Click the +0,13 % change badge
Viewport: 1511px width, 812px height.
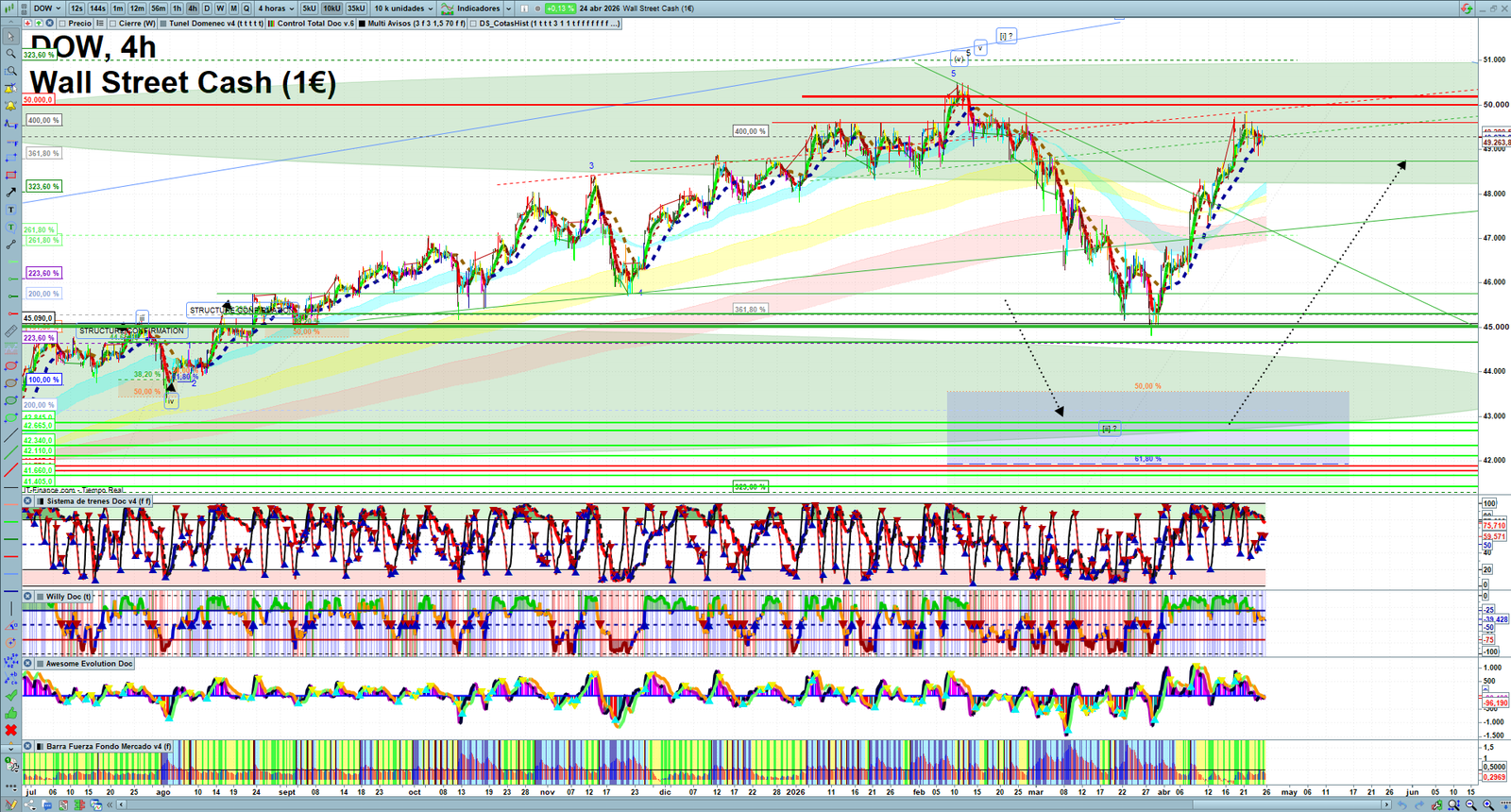(560, 8)
